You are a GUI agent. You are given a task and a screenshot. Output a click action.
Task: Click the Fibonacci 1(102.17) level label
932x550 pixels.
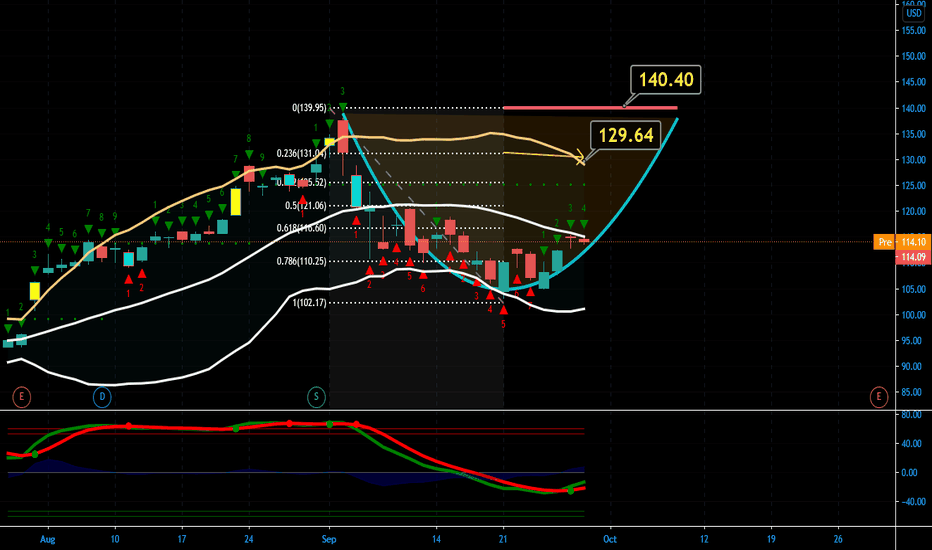[309, 303]
